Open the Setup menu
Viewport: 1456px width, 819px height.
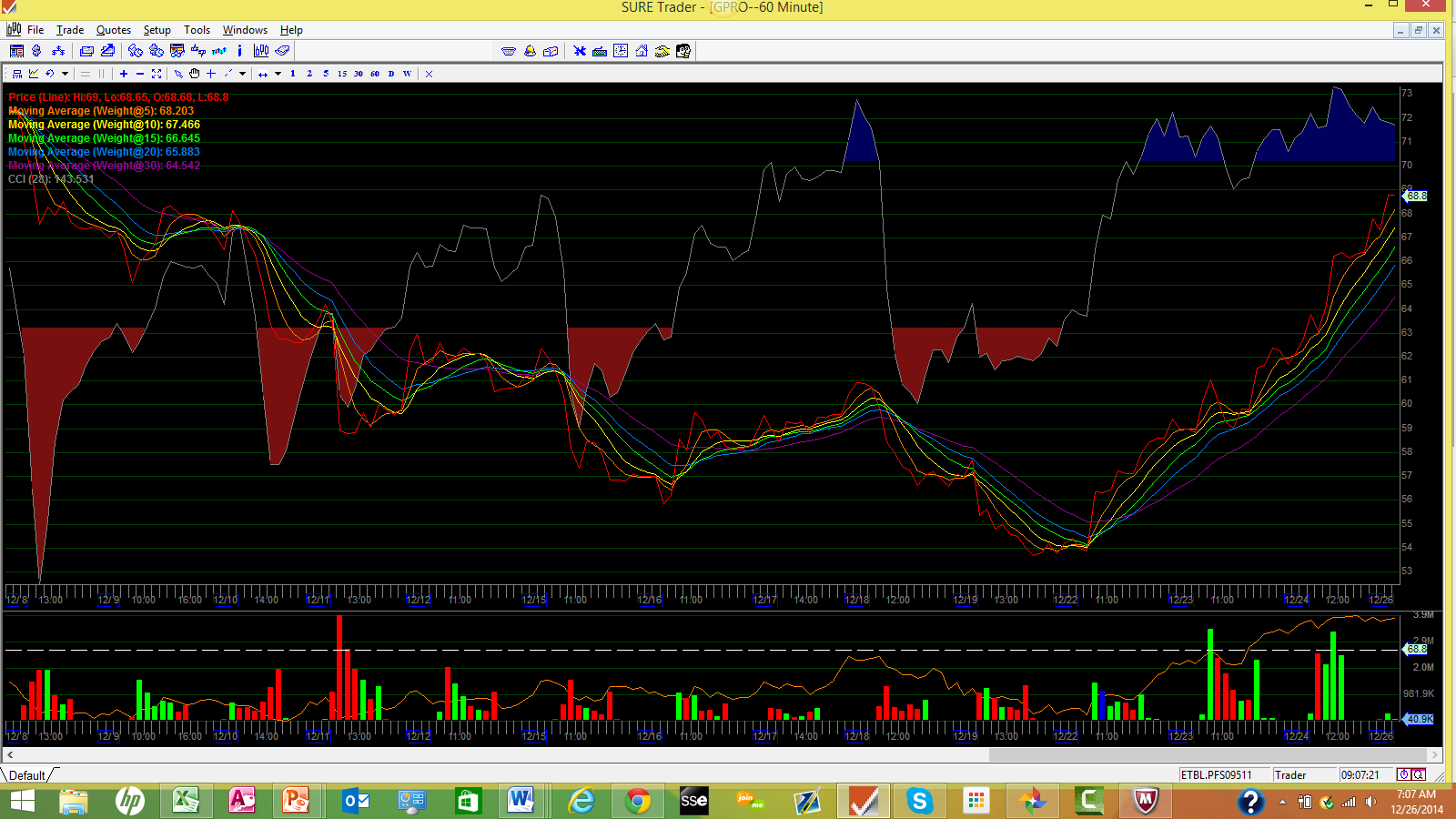click(157, 30)
